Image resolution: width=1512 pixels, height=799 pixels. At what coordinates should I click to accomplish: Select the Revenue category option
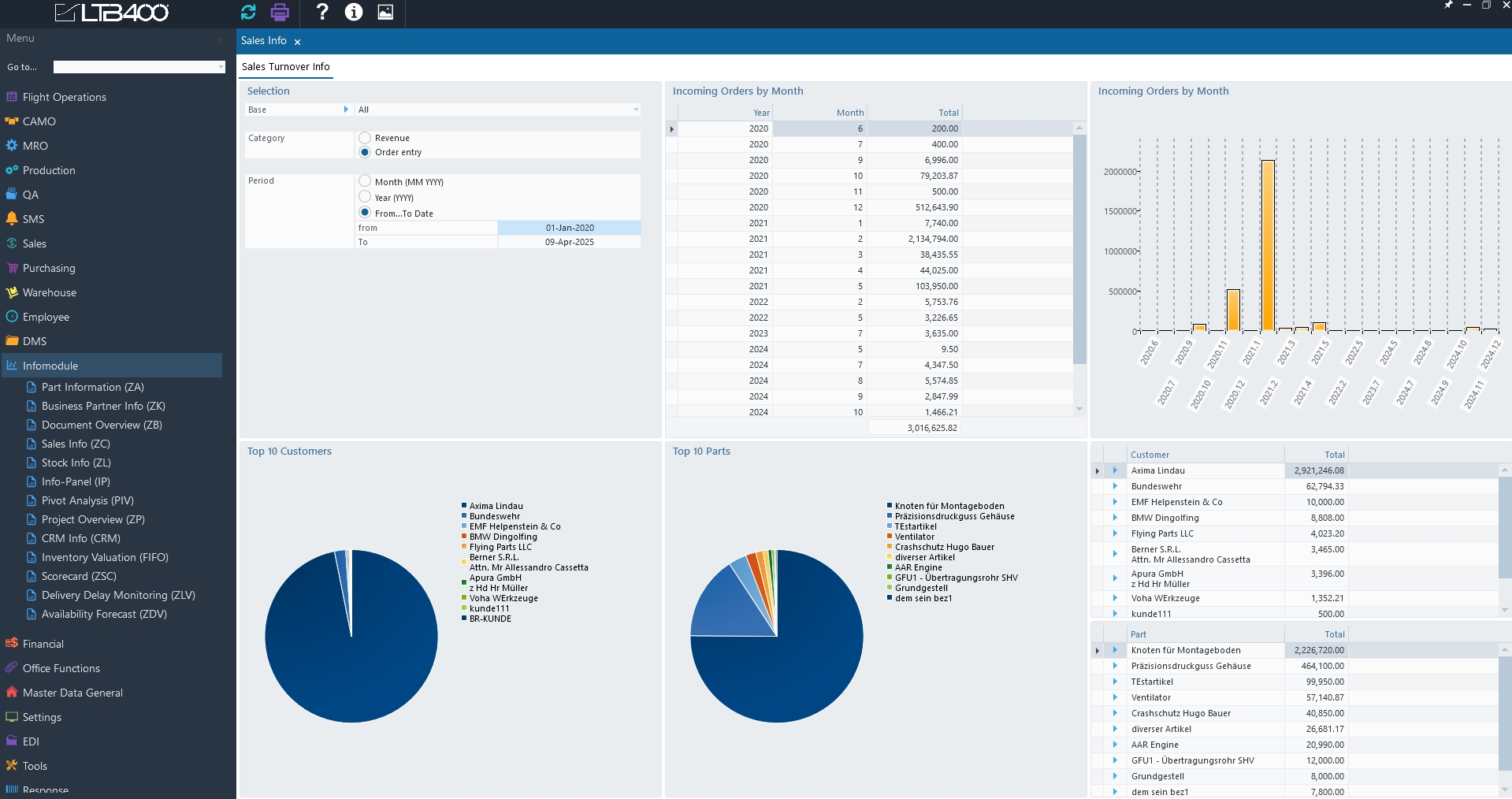(365, 138)
